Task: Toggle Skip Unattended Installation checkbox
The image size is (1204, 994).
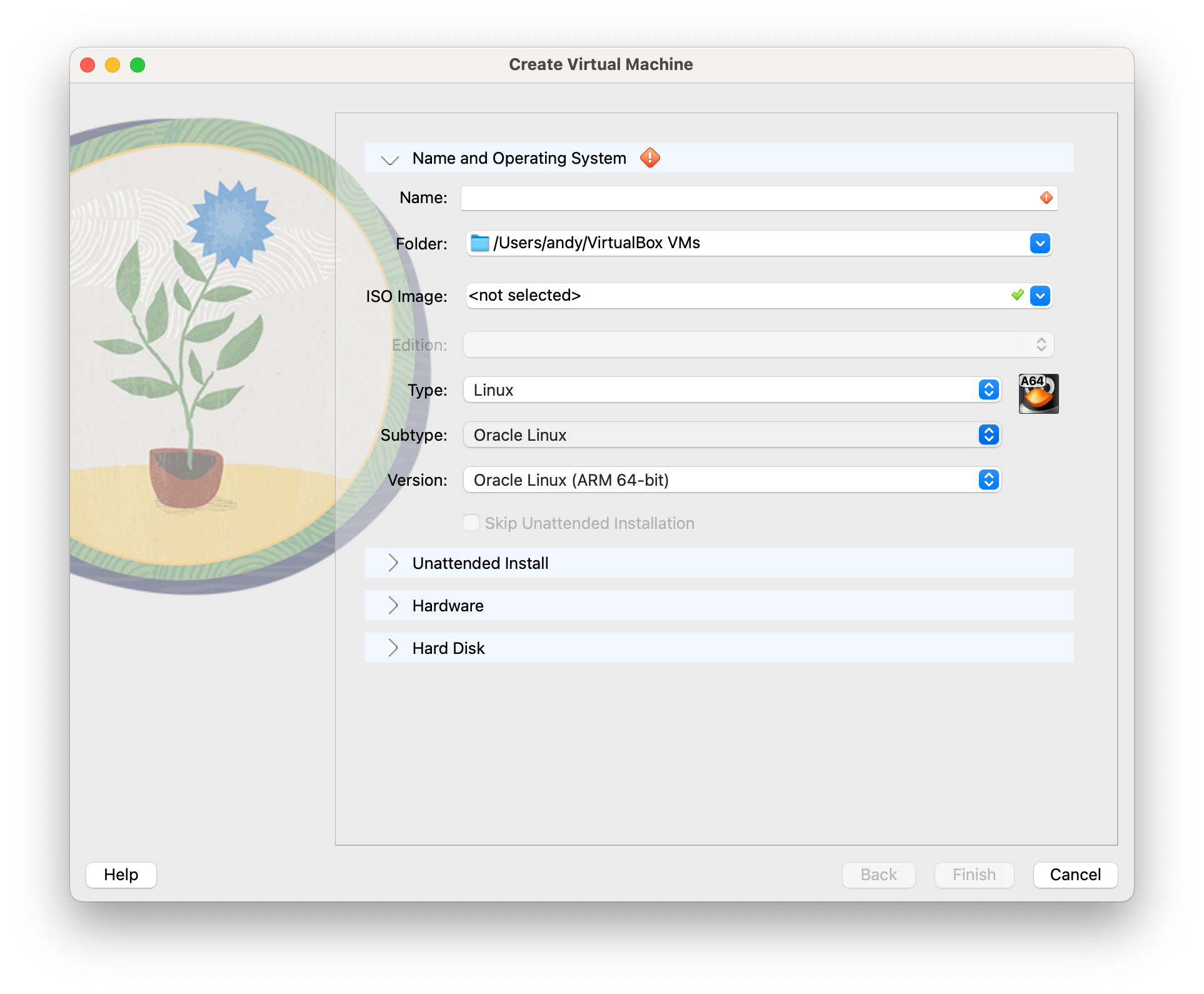Action: pyautogui.click(x=471, y=523)
